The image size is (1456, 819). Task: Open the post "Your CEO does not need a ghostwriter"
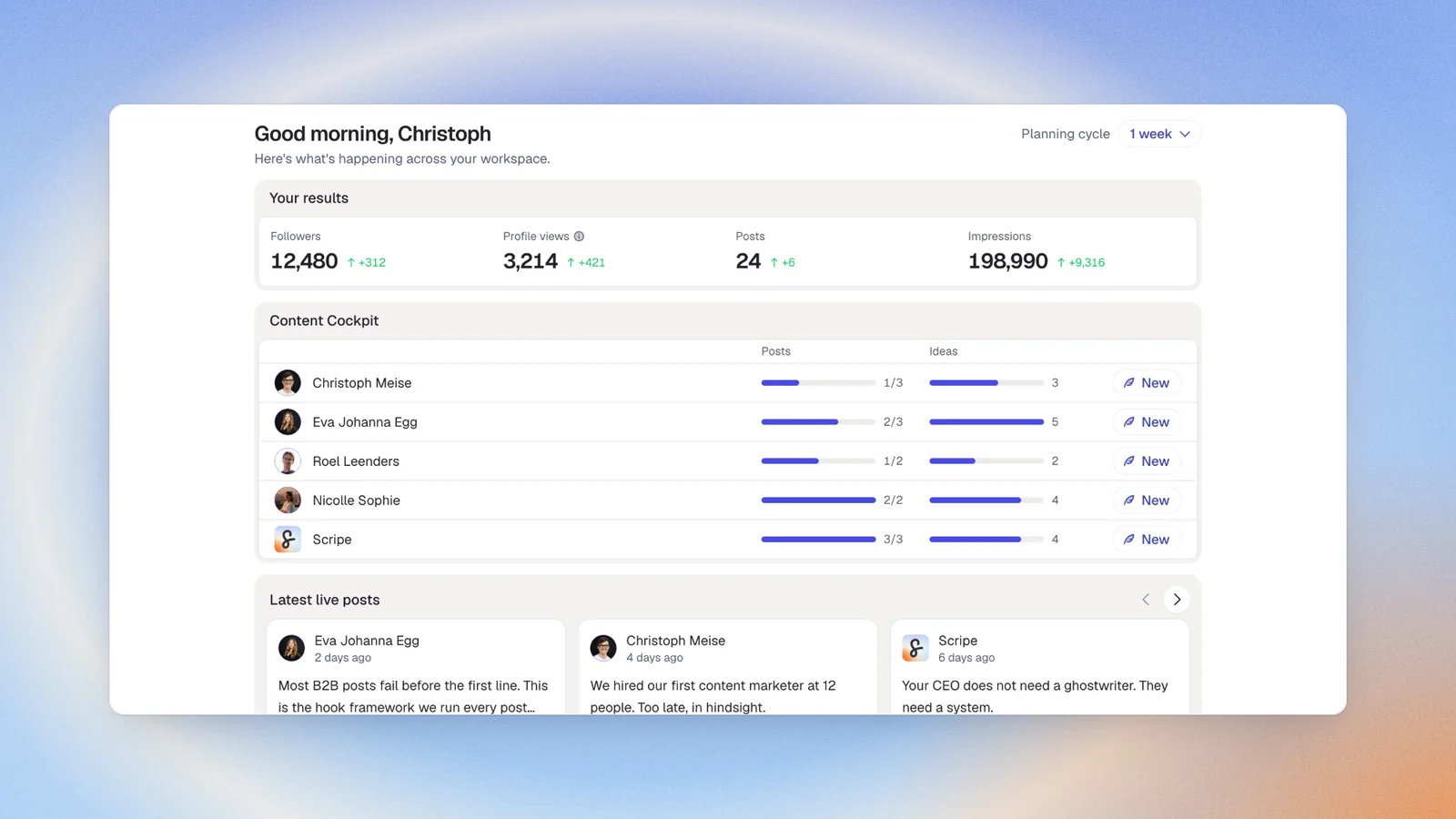[1040, 667]
